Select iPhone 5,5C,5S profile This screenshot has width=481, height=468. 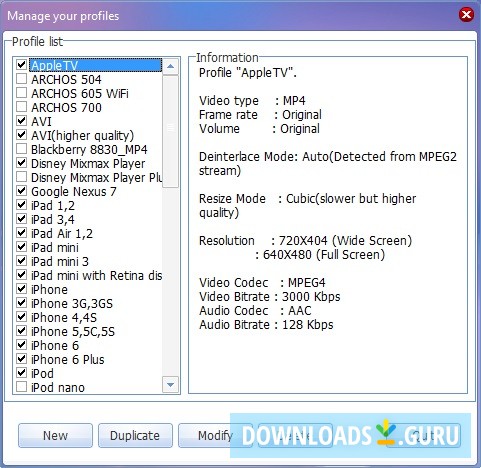click(73, 331)
